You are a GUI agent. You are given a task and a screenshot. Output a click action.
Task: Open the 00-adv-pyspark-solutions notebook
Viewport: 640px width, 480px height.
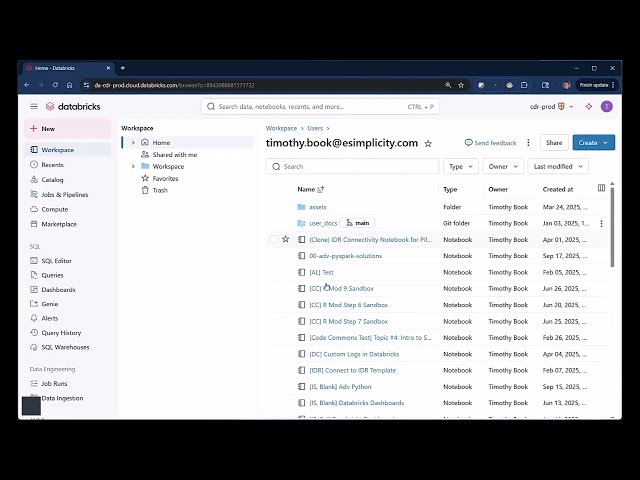click(346, 256)
